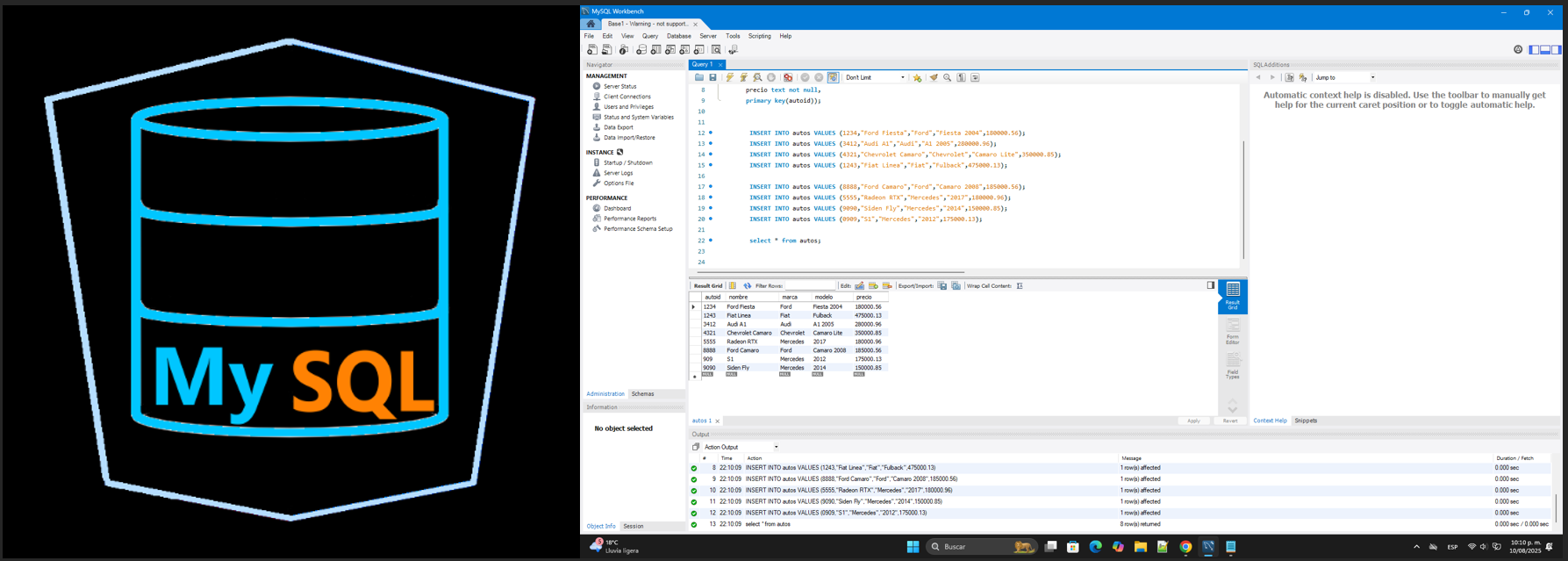Image resolution: width=1568 pixels, height=561 pixels.
Task: Refresh the result grid data
Action: point(748,286)
